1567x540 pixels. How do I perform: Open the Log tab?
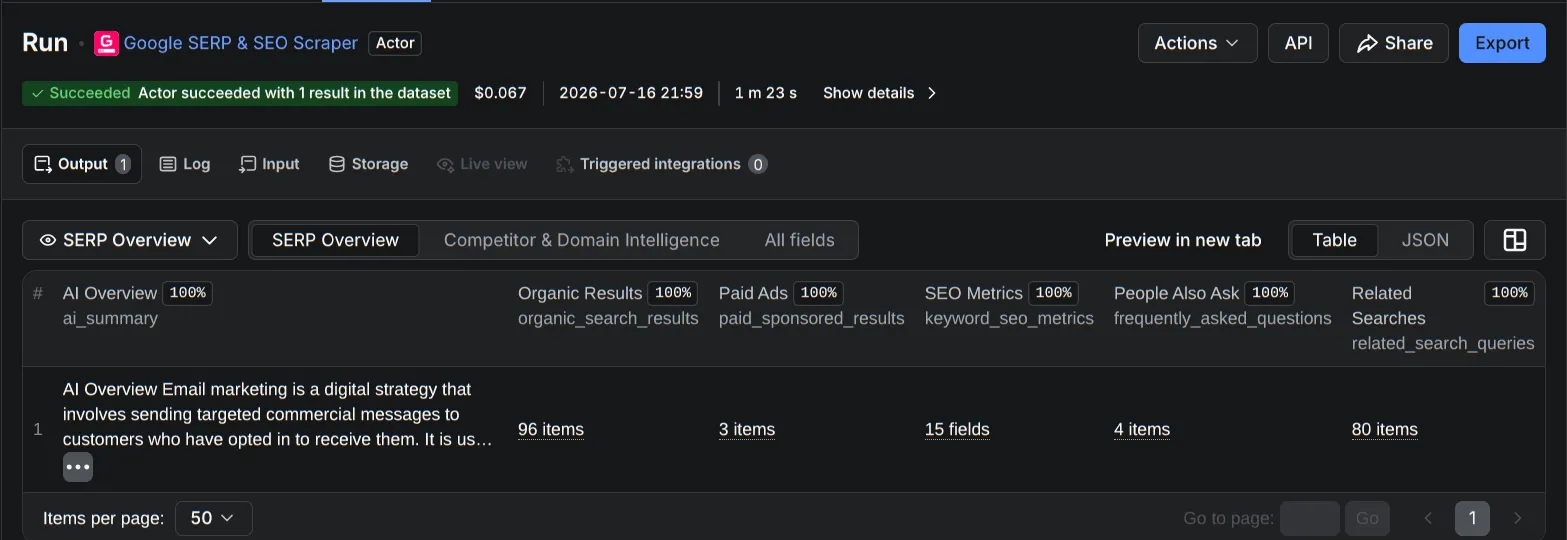click(x=185, y=164)
